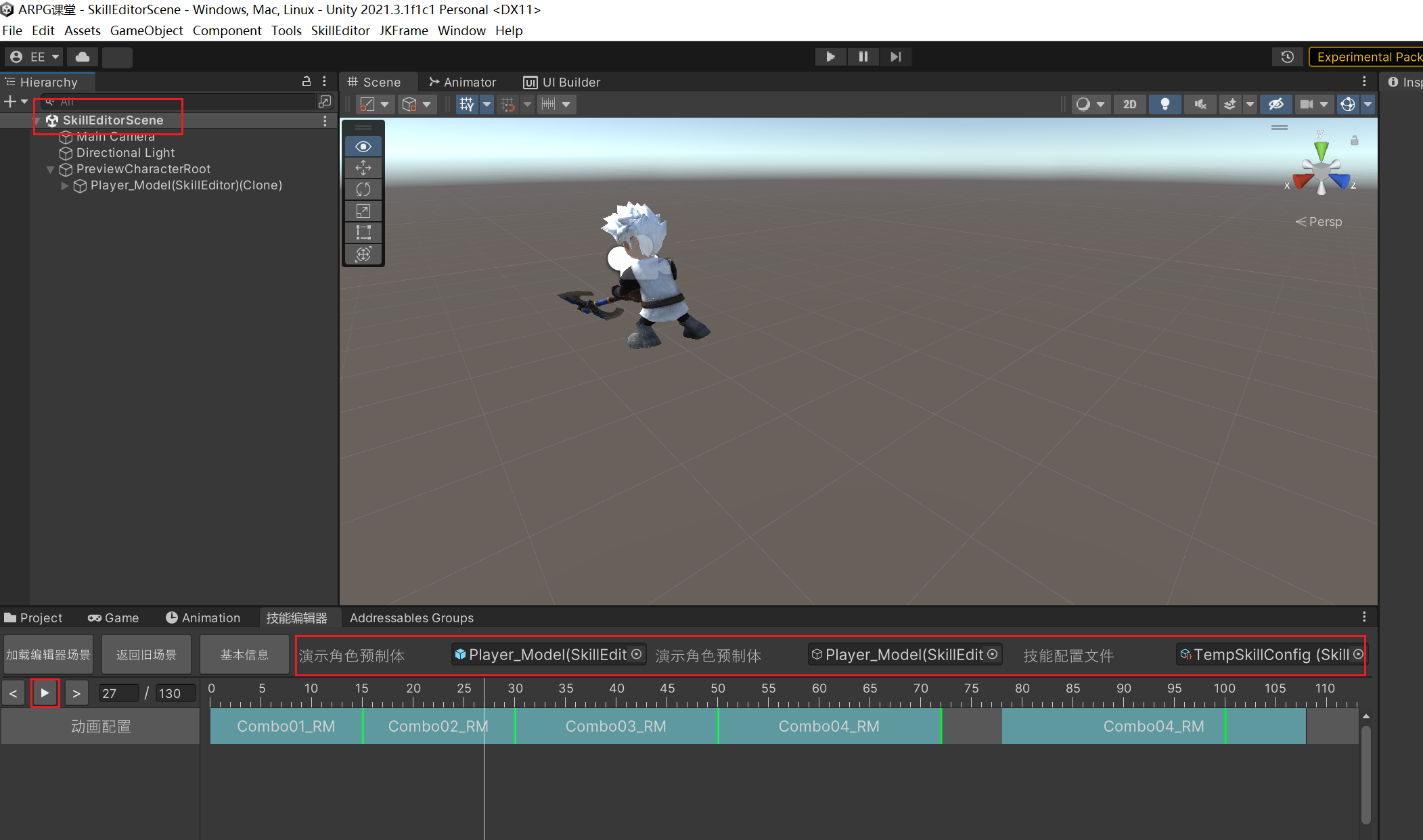Click the Unity Play button
The image size is (1423, 840).
(x=830, y=57)
